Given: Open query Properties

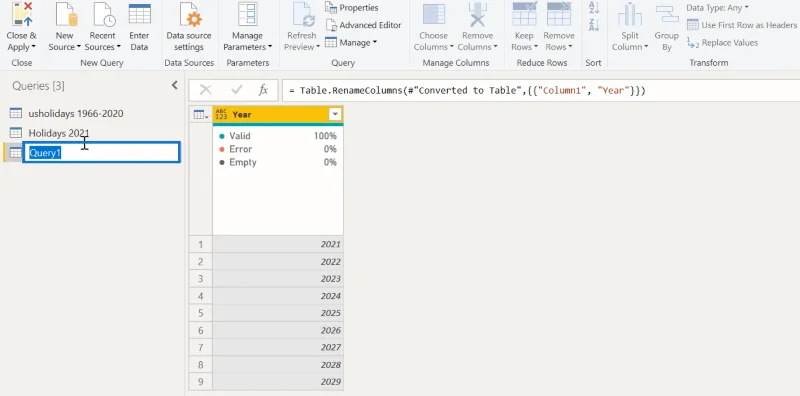Looking at the screenshot, I should [352, 8].
